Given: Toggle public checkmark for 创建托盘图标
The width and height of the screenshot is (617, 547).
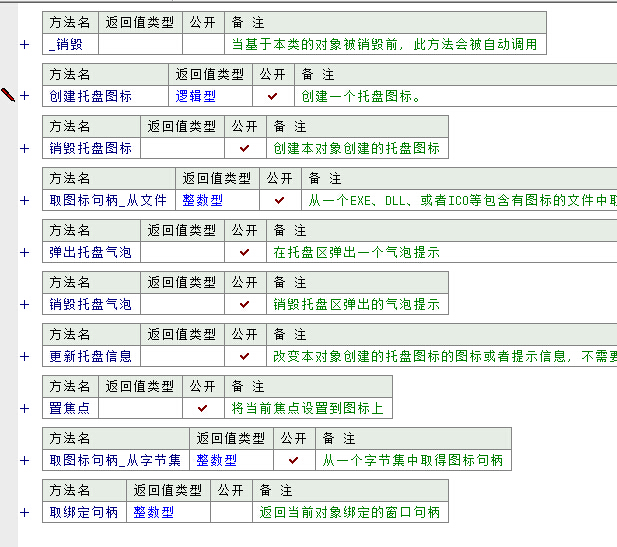Looking at the screenshot, I should 273,96.
